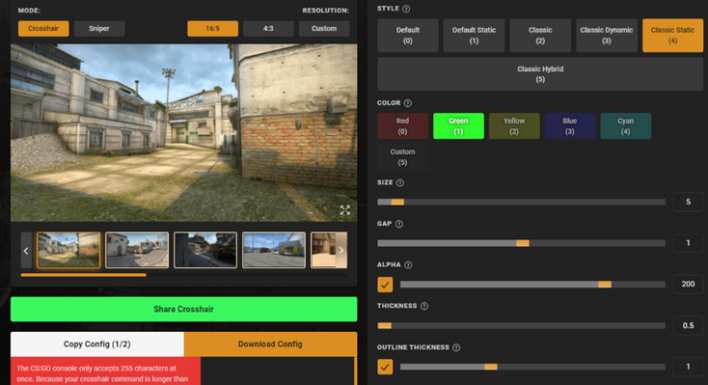Expand the map preview to fullscreen
Screen dimensions: 708x385
(x=345, y=210)
